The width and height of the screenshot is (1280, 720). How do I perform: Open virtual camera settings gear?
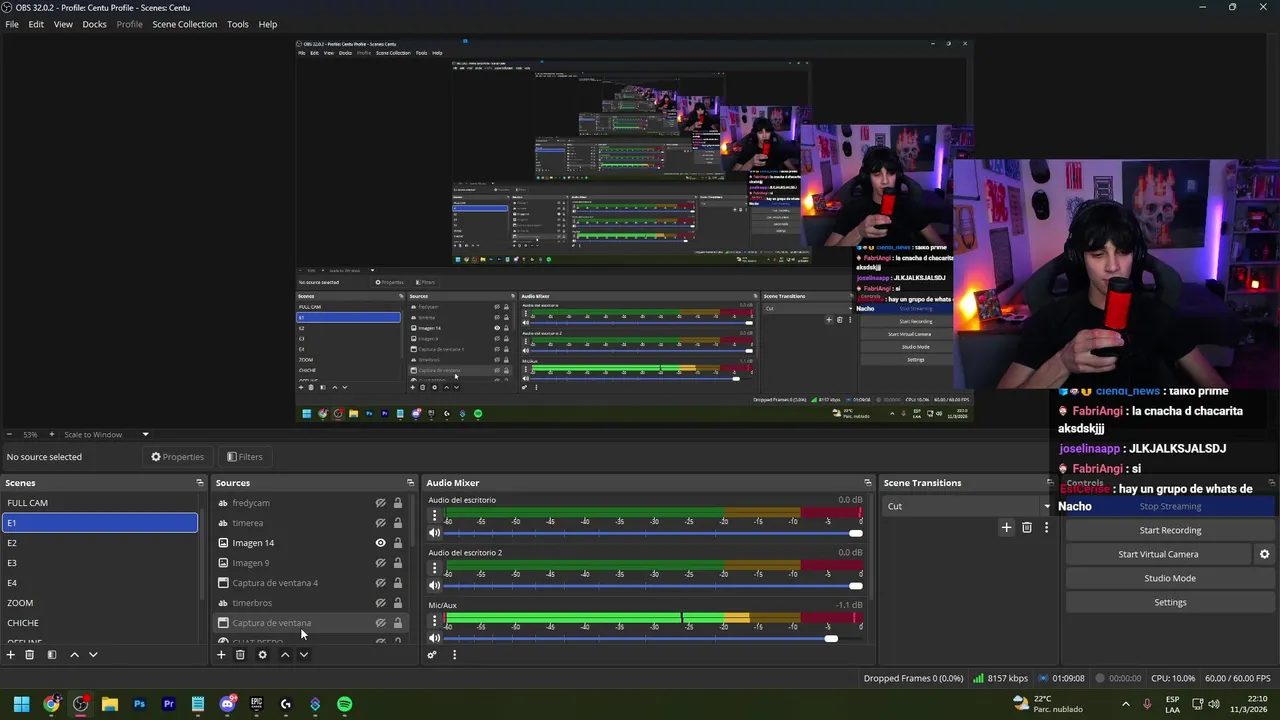pyautogui.click(x=1264, y=554)
